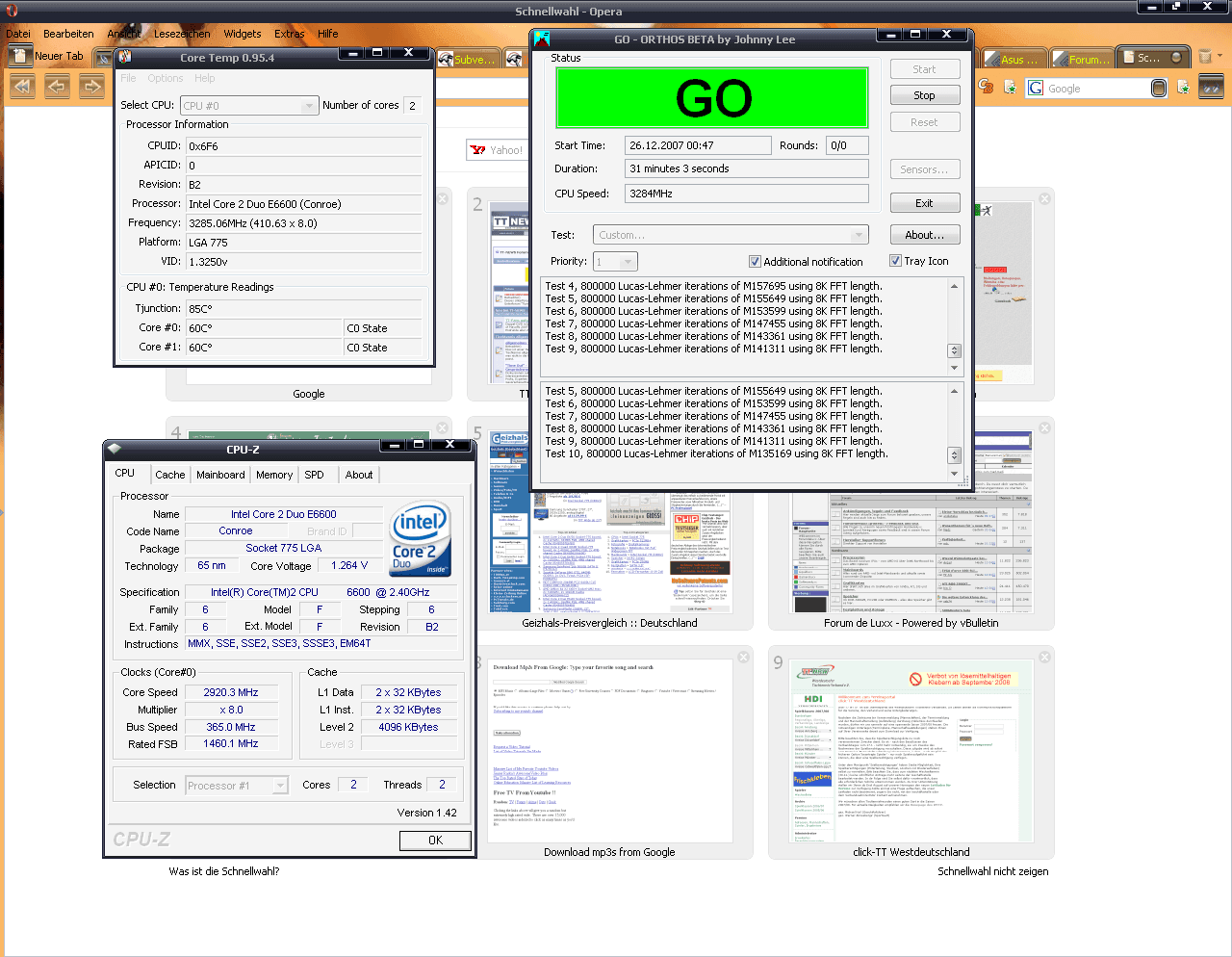Click the CB icon in Opera toolbar

click(x=986, y=87)
